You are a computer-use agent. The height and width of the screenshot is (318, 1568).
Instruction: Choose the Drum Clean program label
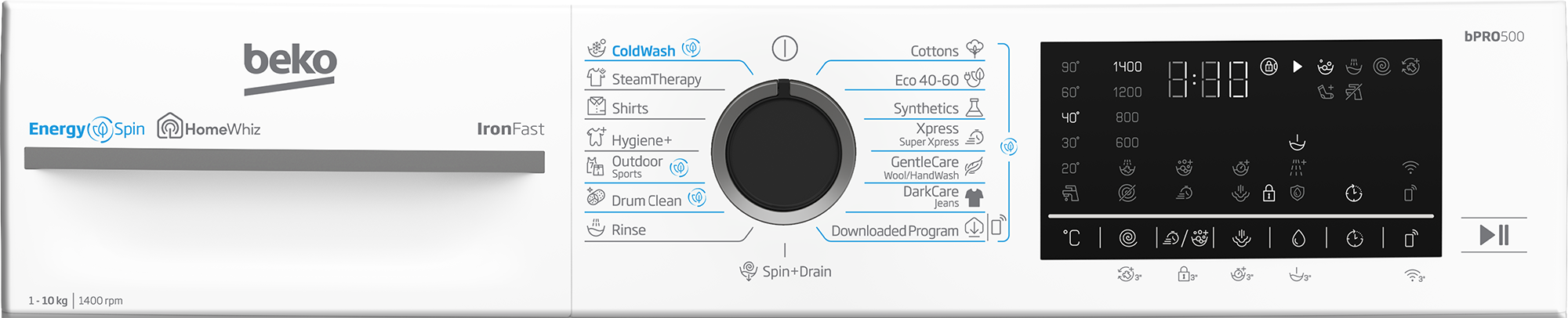click(x=646, y=200)
